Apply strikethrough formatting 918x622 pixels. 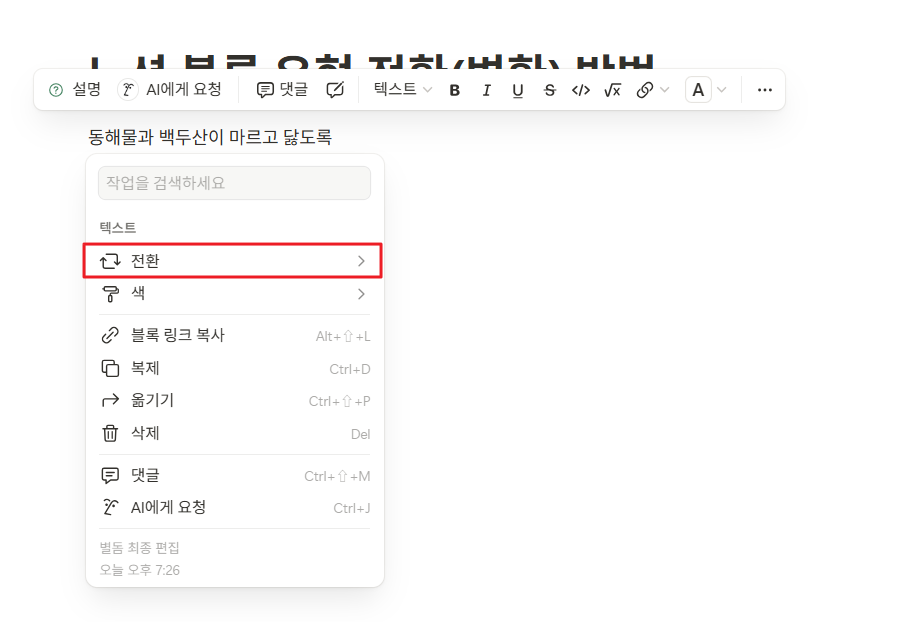[549, 89]
